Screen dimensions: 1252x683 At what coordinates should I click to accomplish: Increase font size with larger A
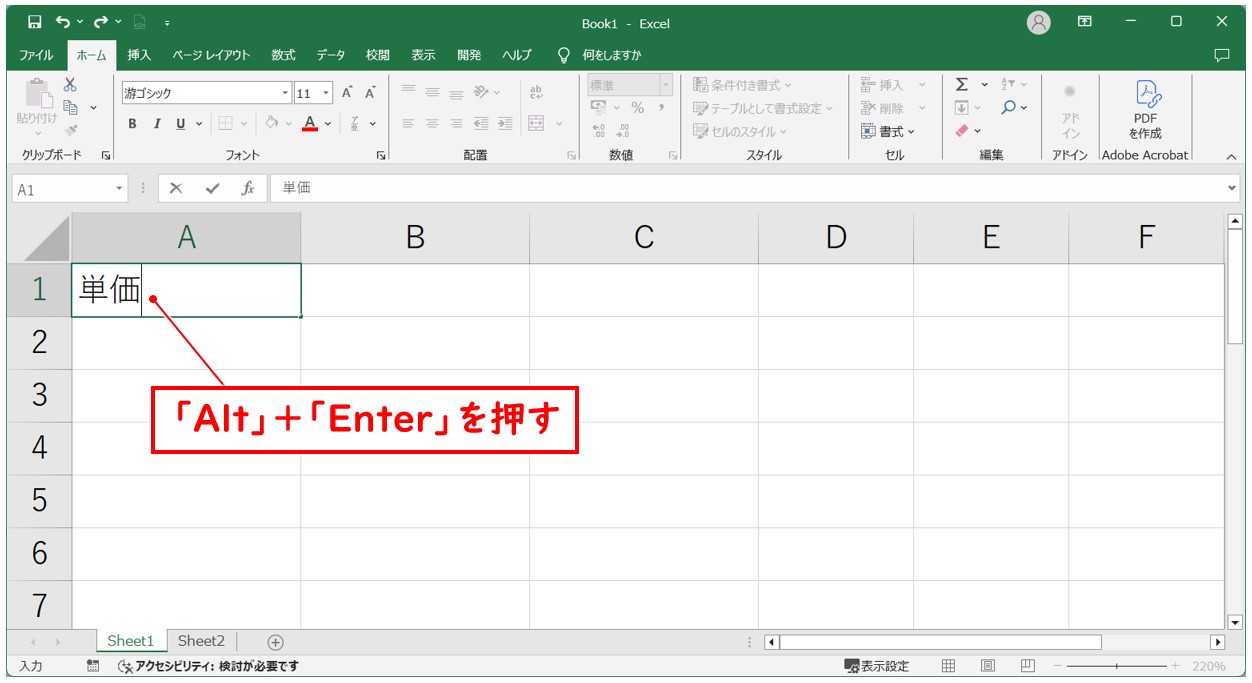pyautogui.click(x=347, y=92)
